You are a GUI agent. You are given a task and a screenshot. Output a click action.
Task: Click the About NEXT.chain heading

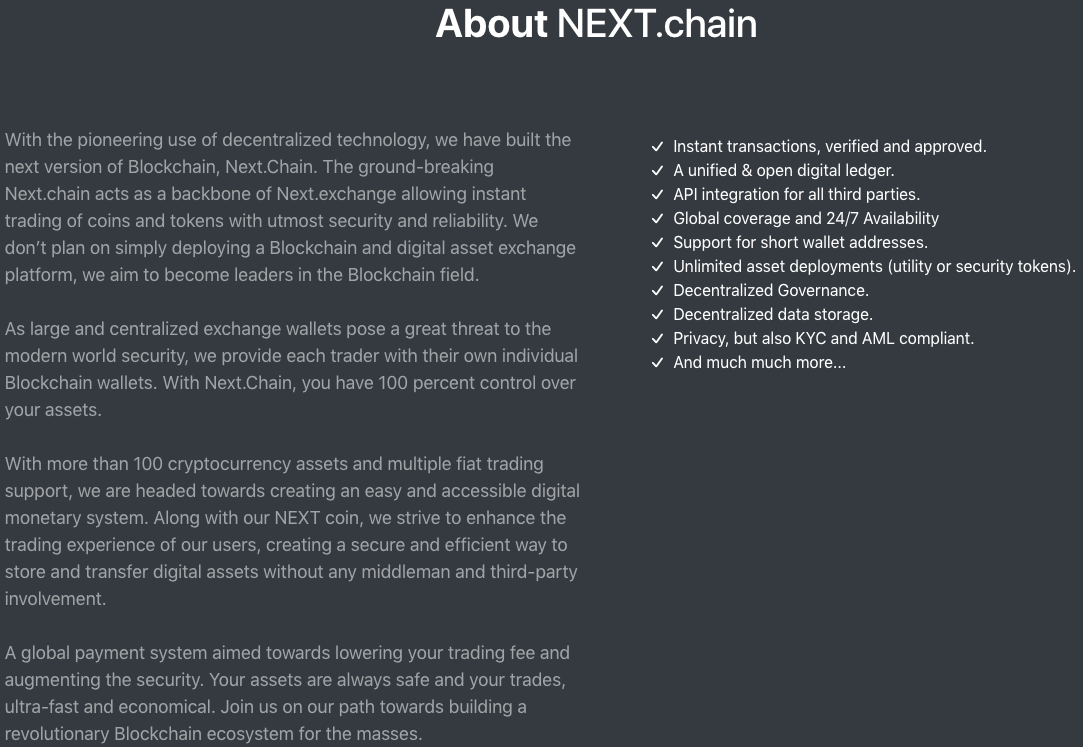tap(596, 23)
